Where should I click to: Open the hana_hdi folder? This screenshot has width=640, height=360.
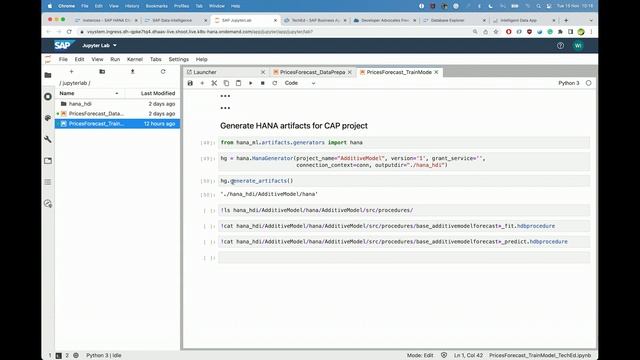click(118, 104)
